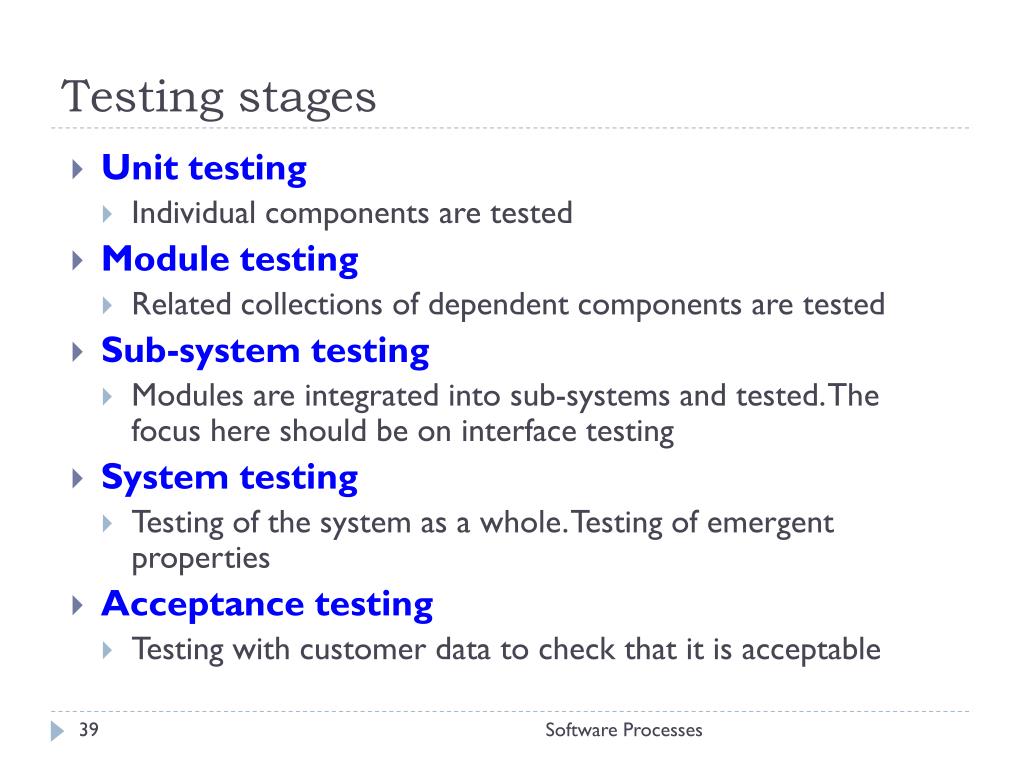Click the text about interface testing focus

click(402, 432)
